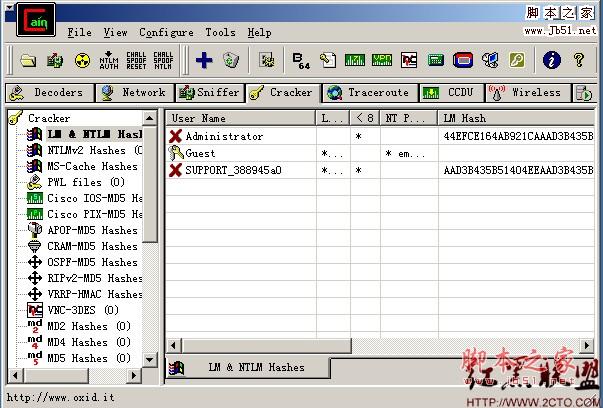Select Cisco PIX-MD5 Hashes in tree
This screenshot has height=408, width=603.
click(x=95, y=214)
